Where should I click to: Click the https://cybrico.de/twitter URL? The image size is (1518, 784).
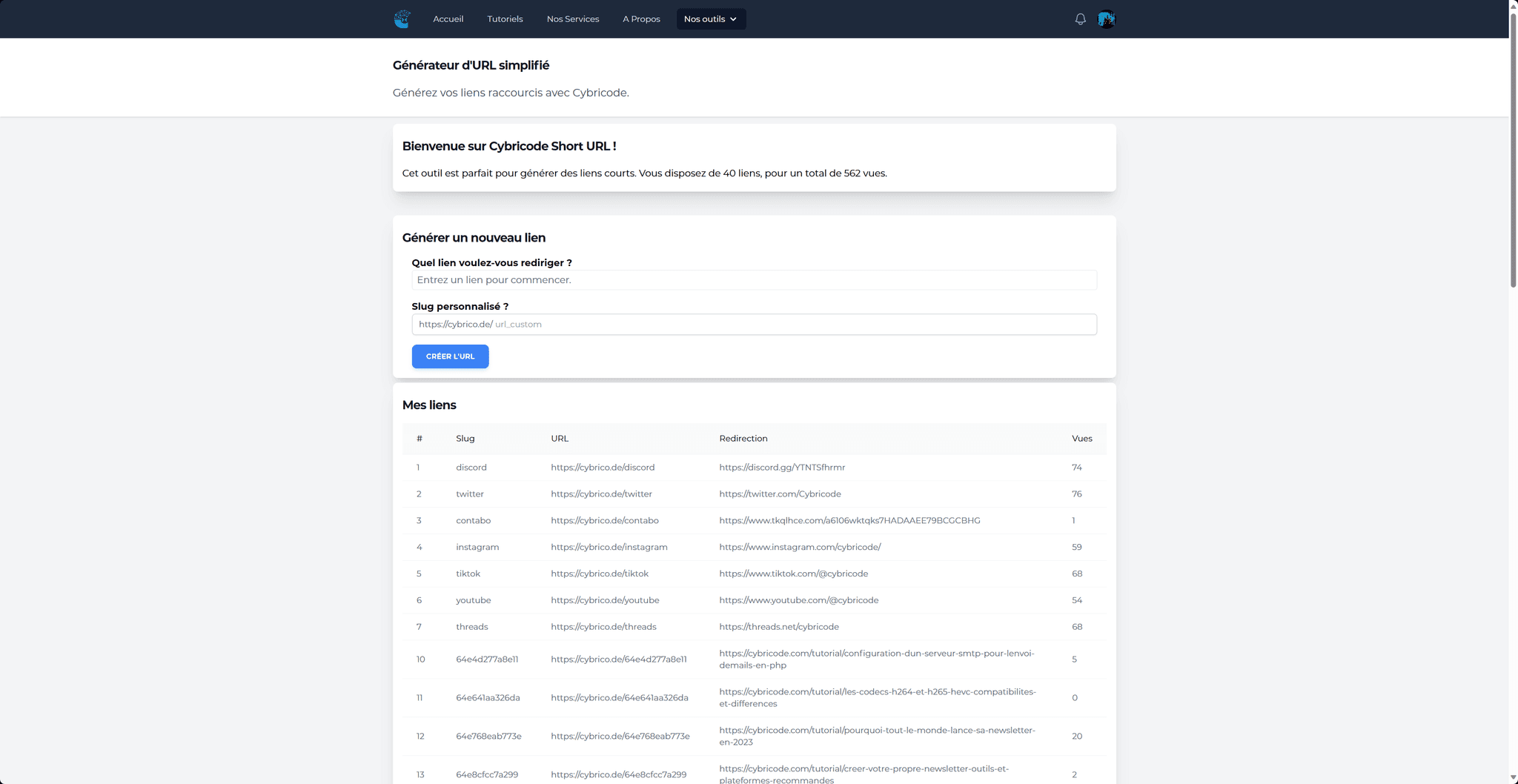click(x=601, y=494)
